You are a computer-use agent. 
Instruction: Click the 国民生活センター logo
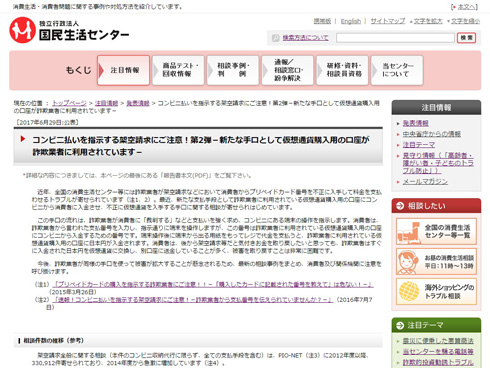click(x=69, y=30)
